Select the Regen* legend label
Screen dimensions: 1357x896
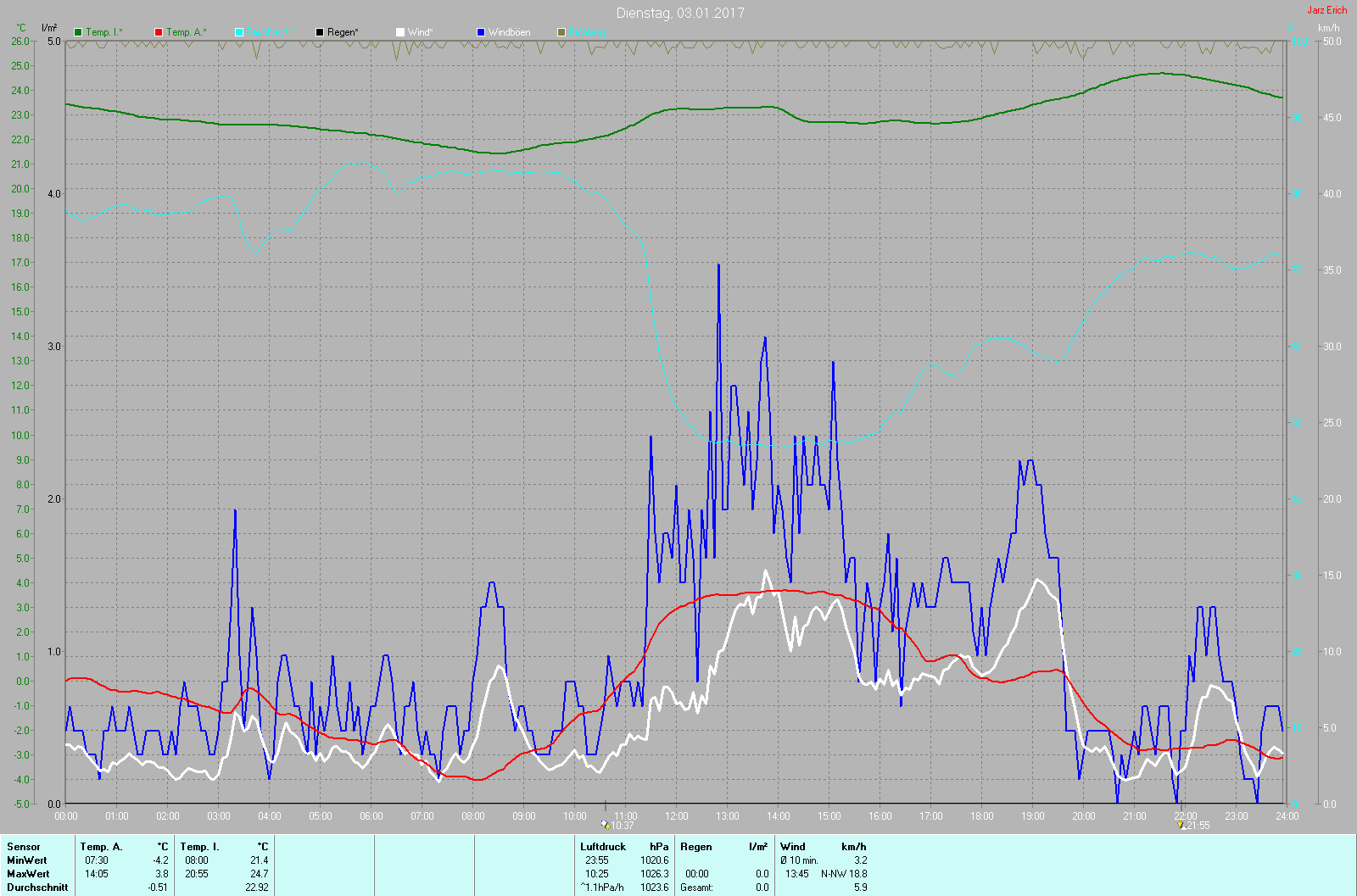[x=343, y=32]
